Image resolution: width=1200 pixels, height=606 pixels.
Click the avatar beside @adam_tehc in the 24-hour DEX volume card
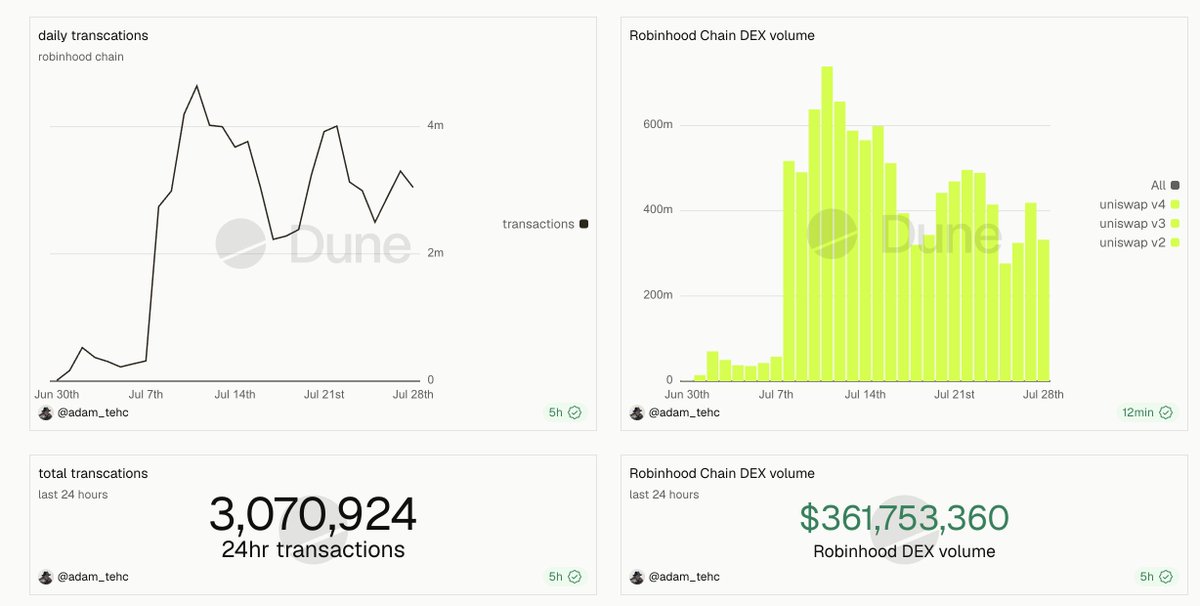tap(637, 577)
